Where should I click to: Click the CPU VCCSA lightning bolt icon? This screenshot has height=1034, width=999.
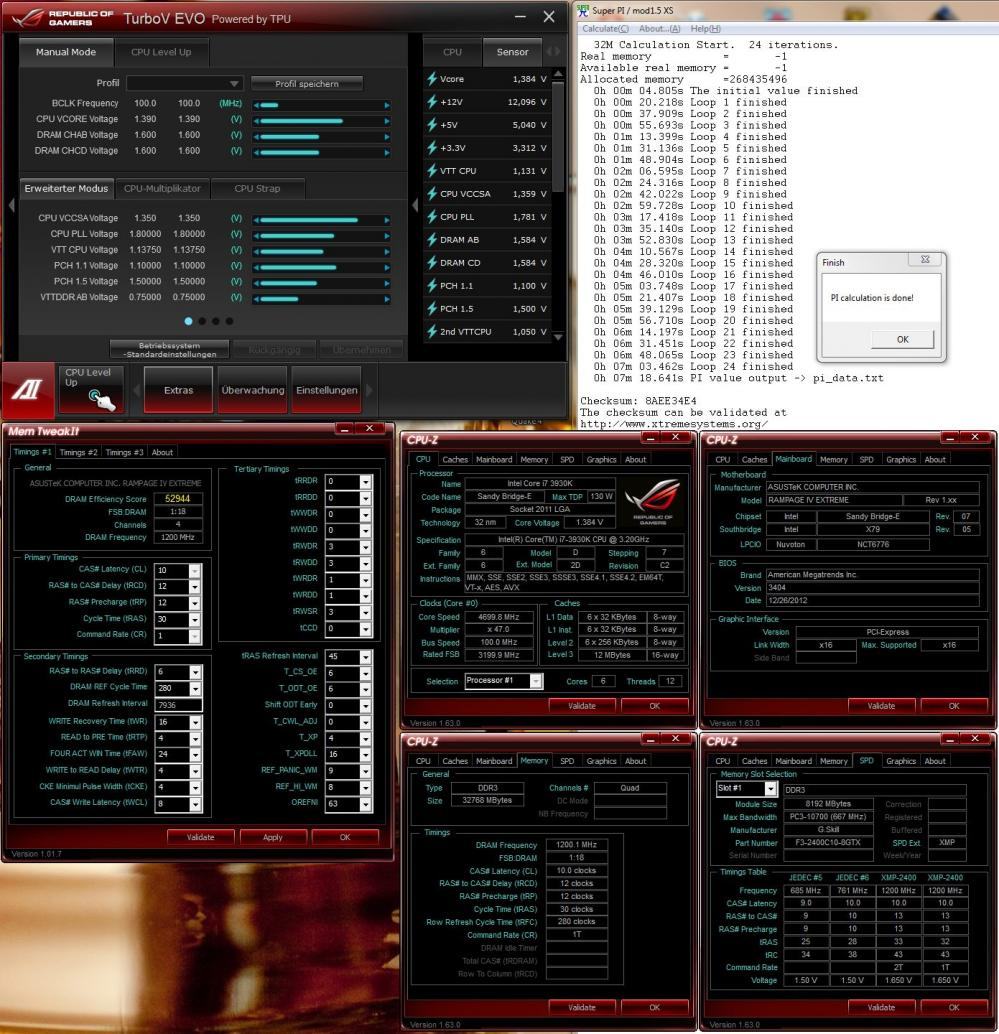coord(432,194)
